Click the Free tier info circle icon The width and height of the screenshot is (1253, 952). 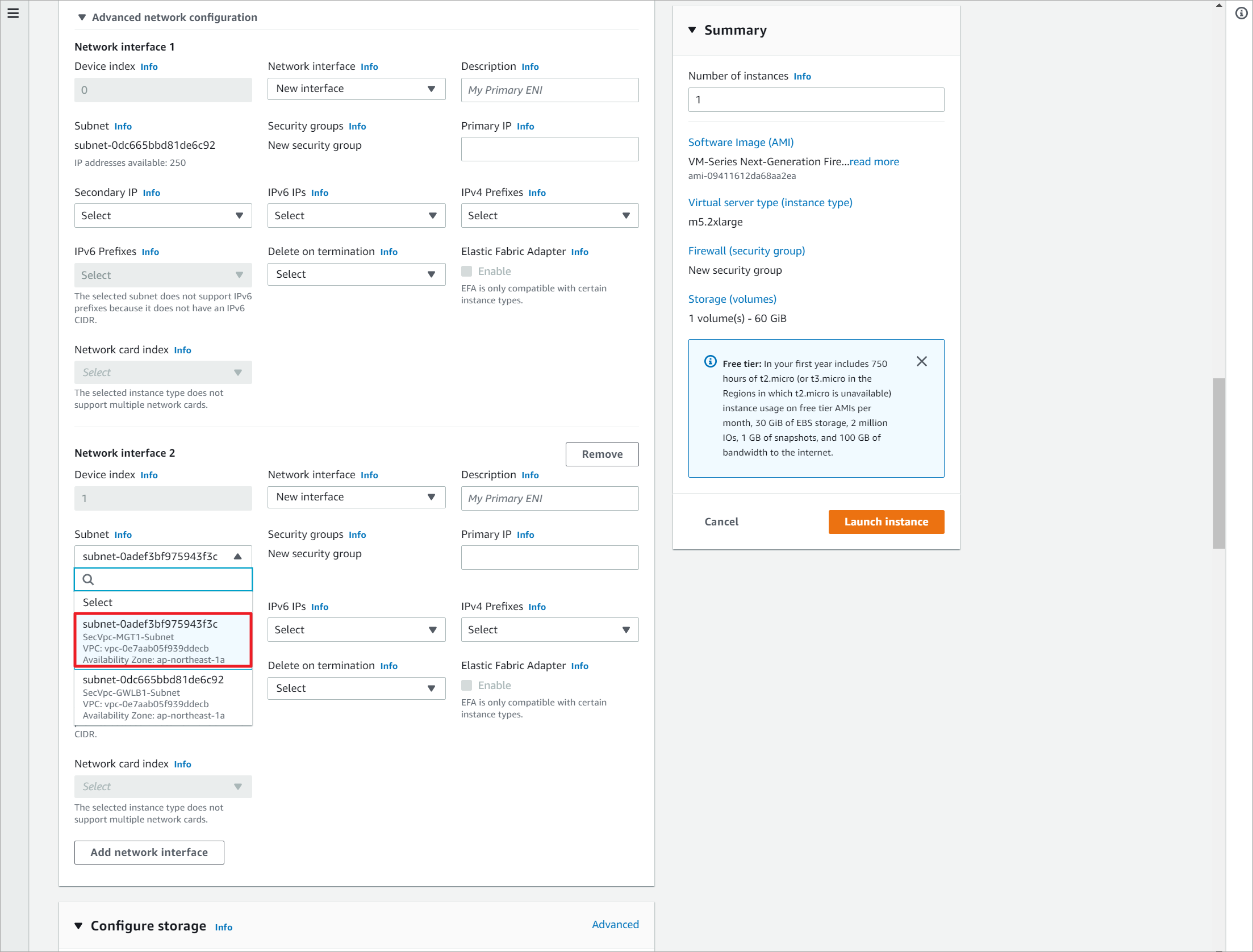pyautogui.click(x=710, y=361)
